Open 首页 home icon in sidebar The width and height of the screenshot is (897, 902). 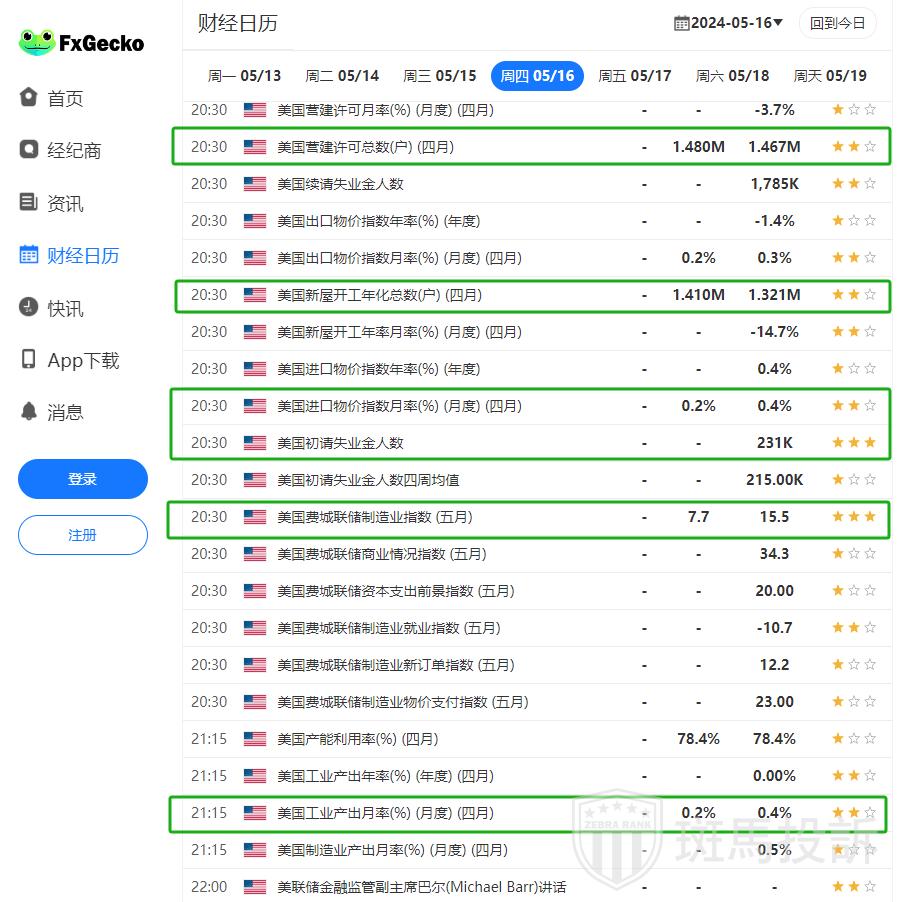coord(29,98)
